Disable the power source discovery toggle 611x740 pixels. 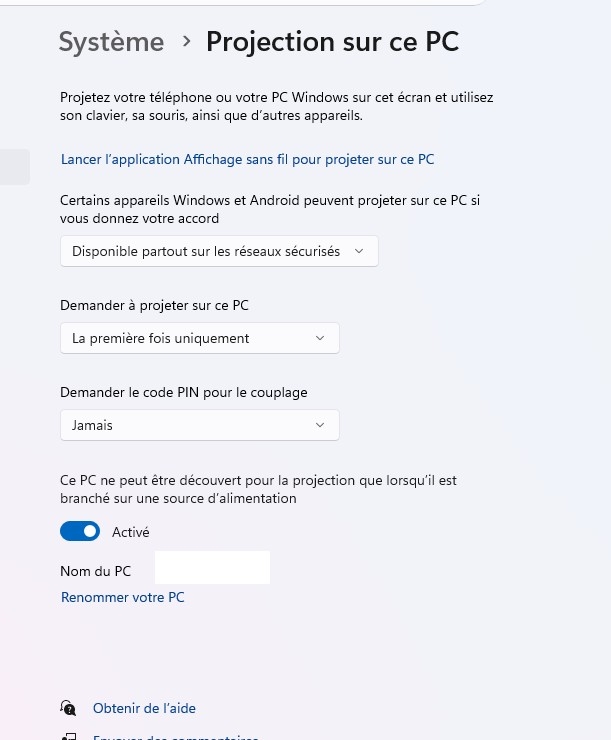80,532
